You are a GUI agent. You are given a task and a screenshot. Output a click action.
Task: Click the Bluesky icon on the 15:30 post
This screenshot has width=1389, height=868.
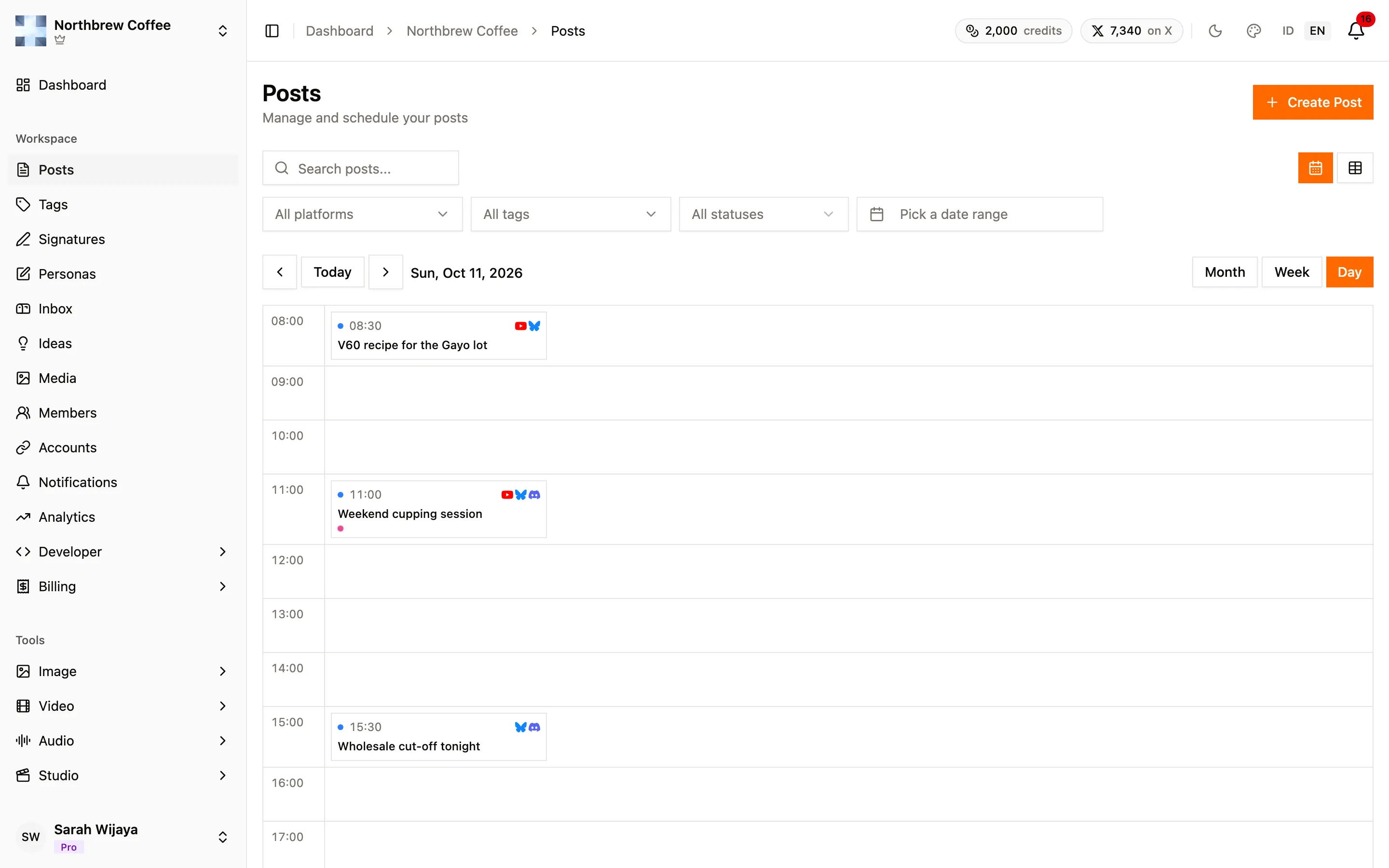point(520,727)
